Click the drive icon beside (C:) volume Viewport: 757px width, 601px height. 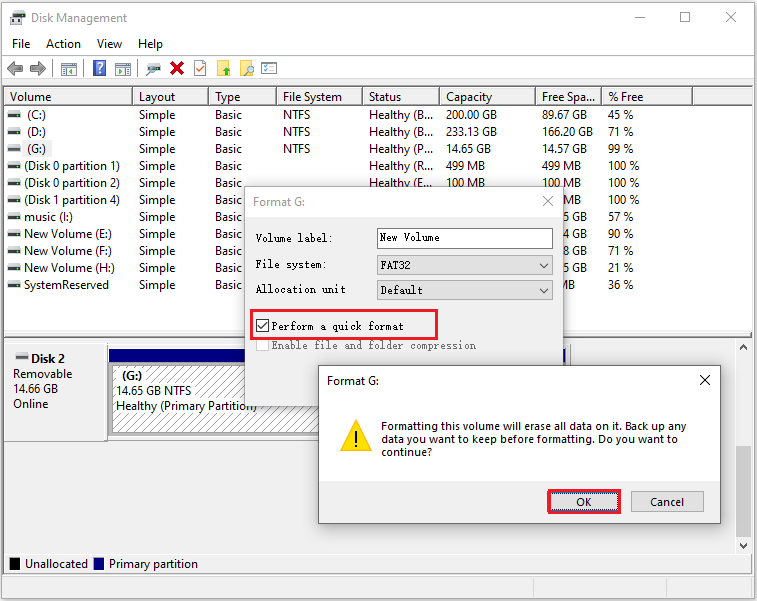click(14, 115)
